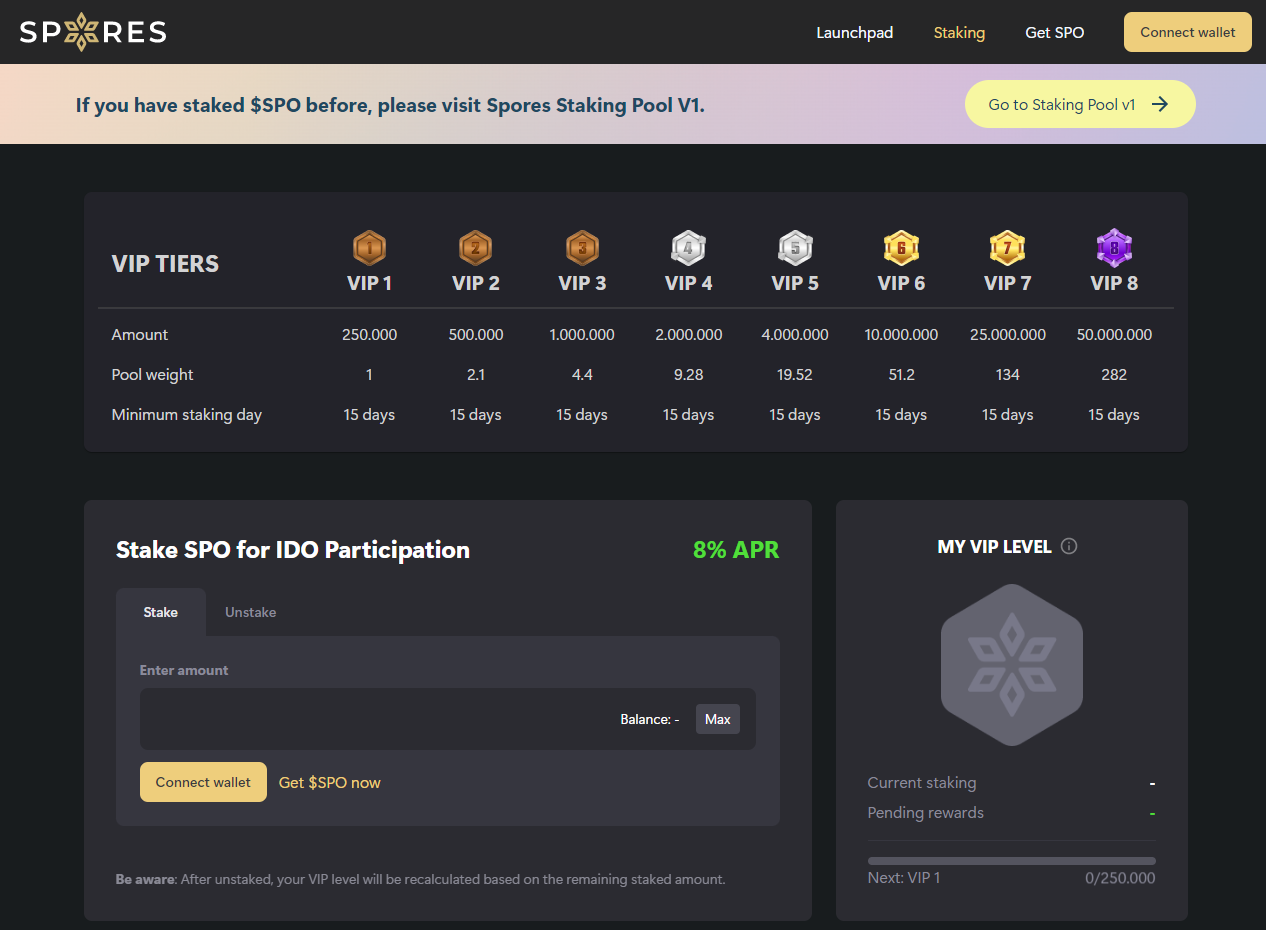Screen dimensions: 1266x930
Task: Click the grey hexagon VIP level emblem
Action: coord(1012,664)
